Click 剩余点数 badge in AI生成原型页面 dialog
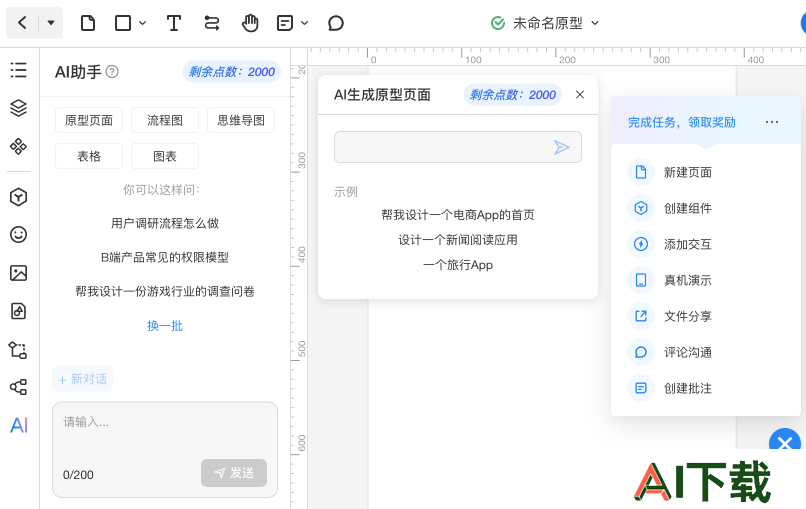This screenshot has height=509, width=806. coord(512,95)
